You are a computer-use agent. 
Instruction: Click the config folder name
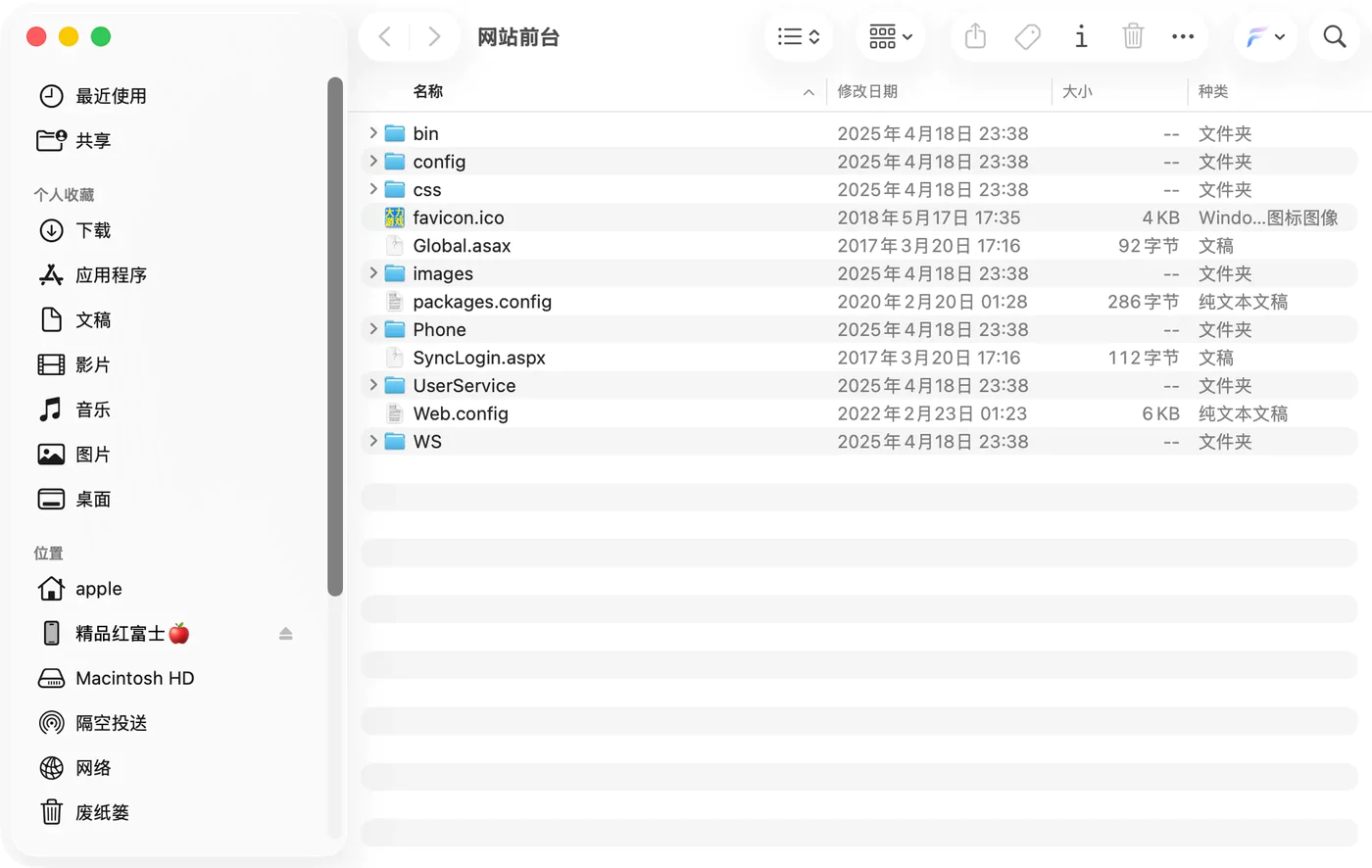tap(439, 162)
